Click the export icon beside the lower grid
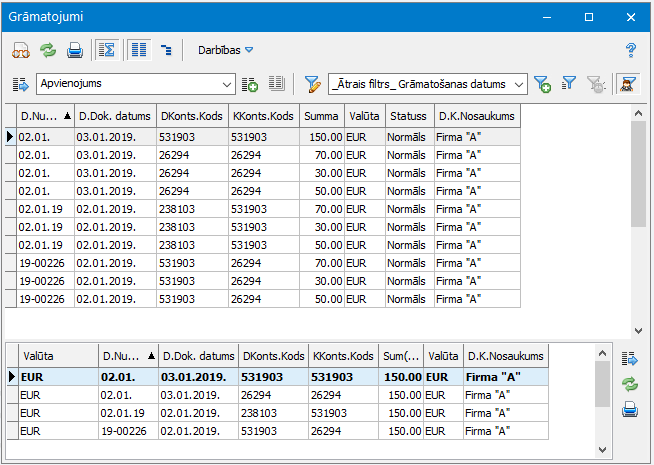This screenshot has height=465, width=654. (630, 359)
